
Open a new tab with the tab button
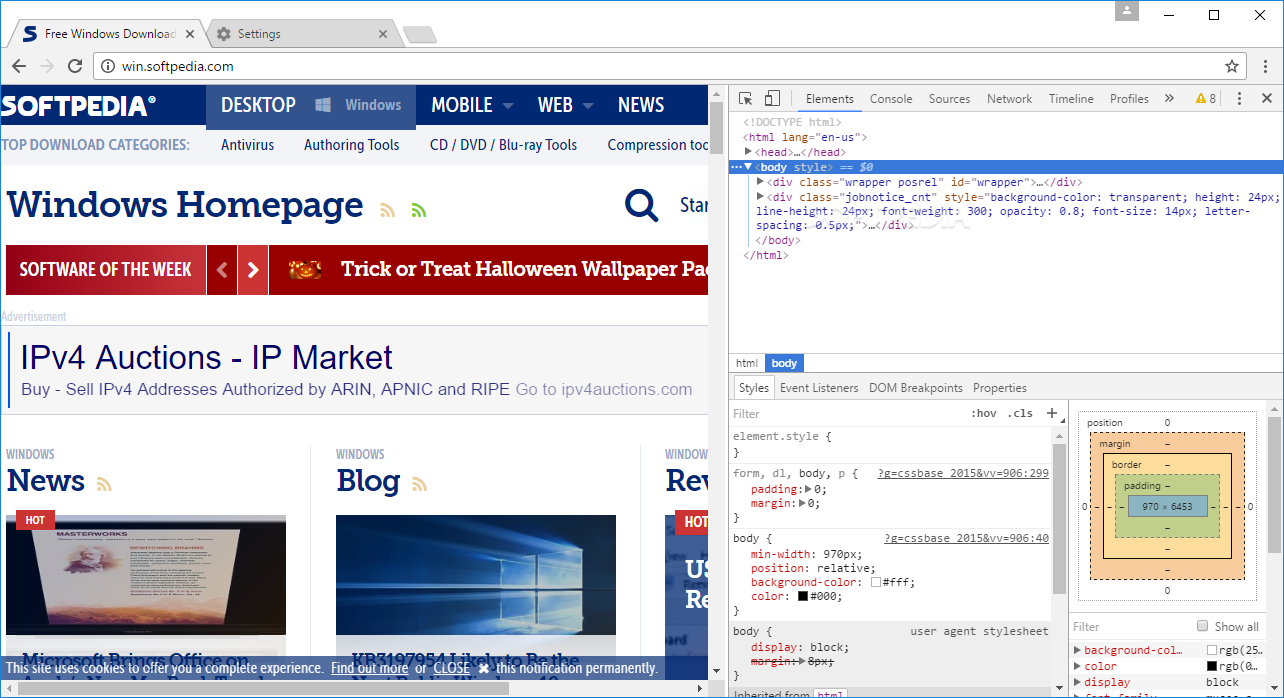point(420,35)
